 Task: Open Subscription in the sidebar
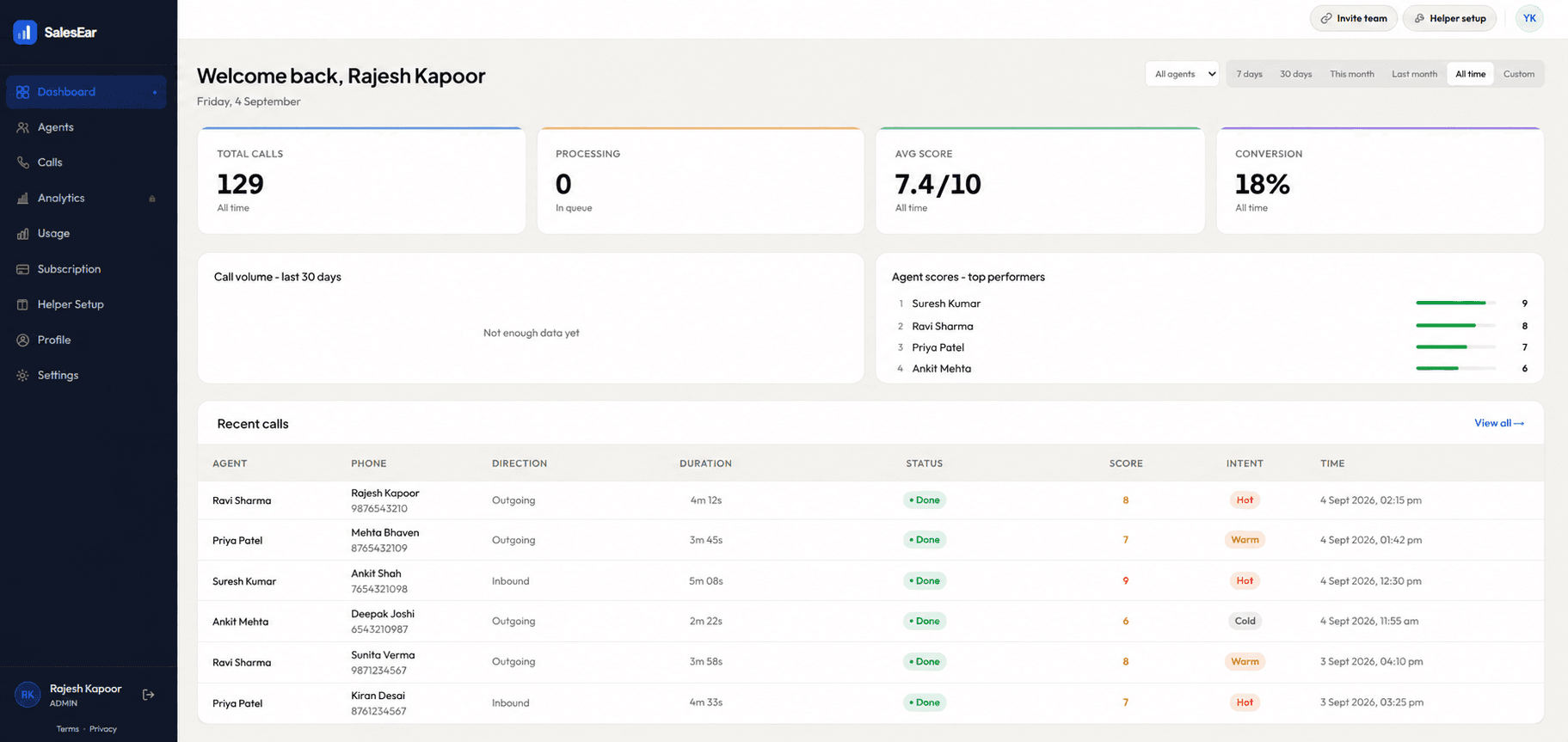tap(86, 269)
